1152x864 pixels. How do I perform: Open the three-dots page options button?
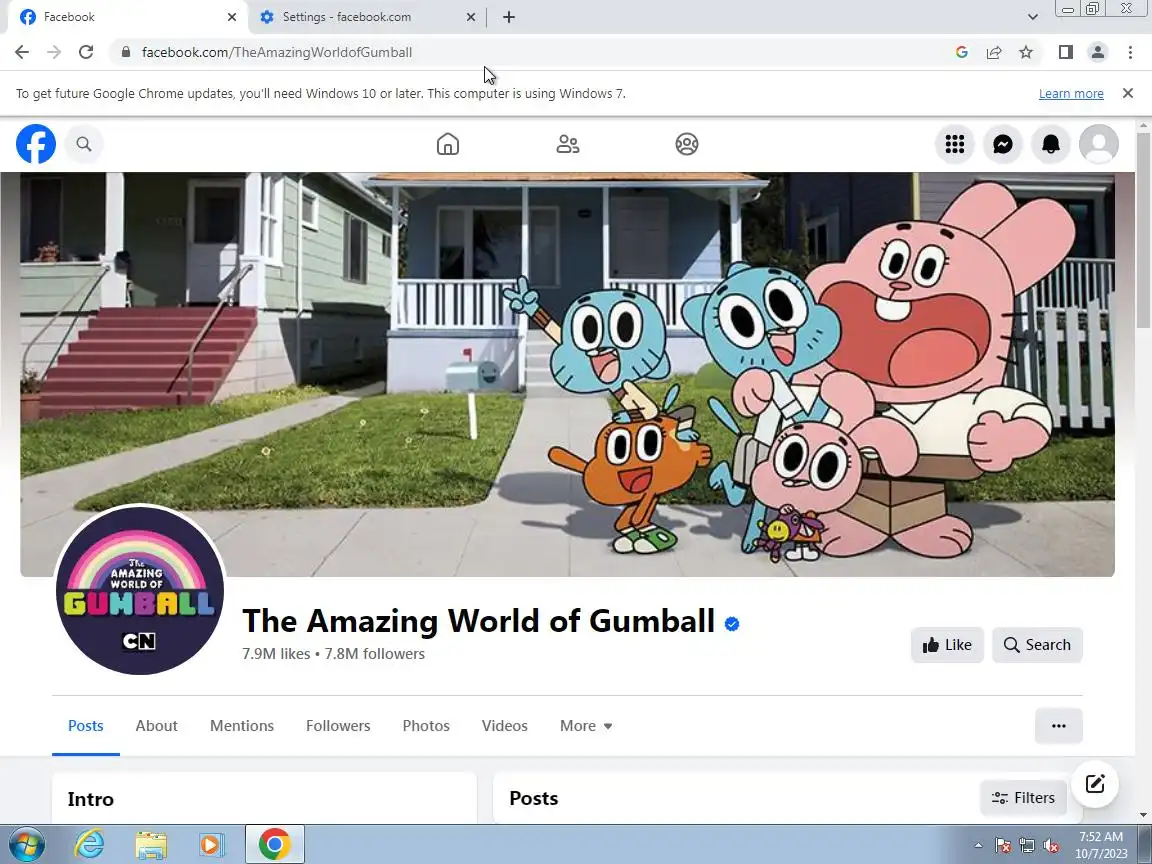1059,726
